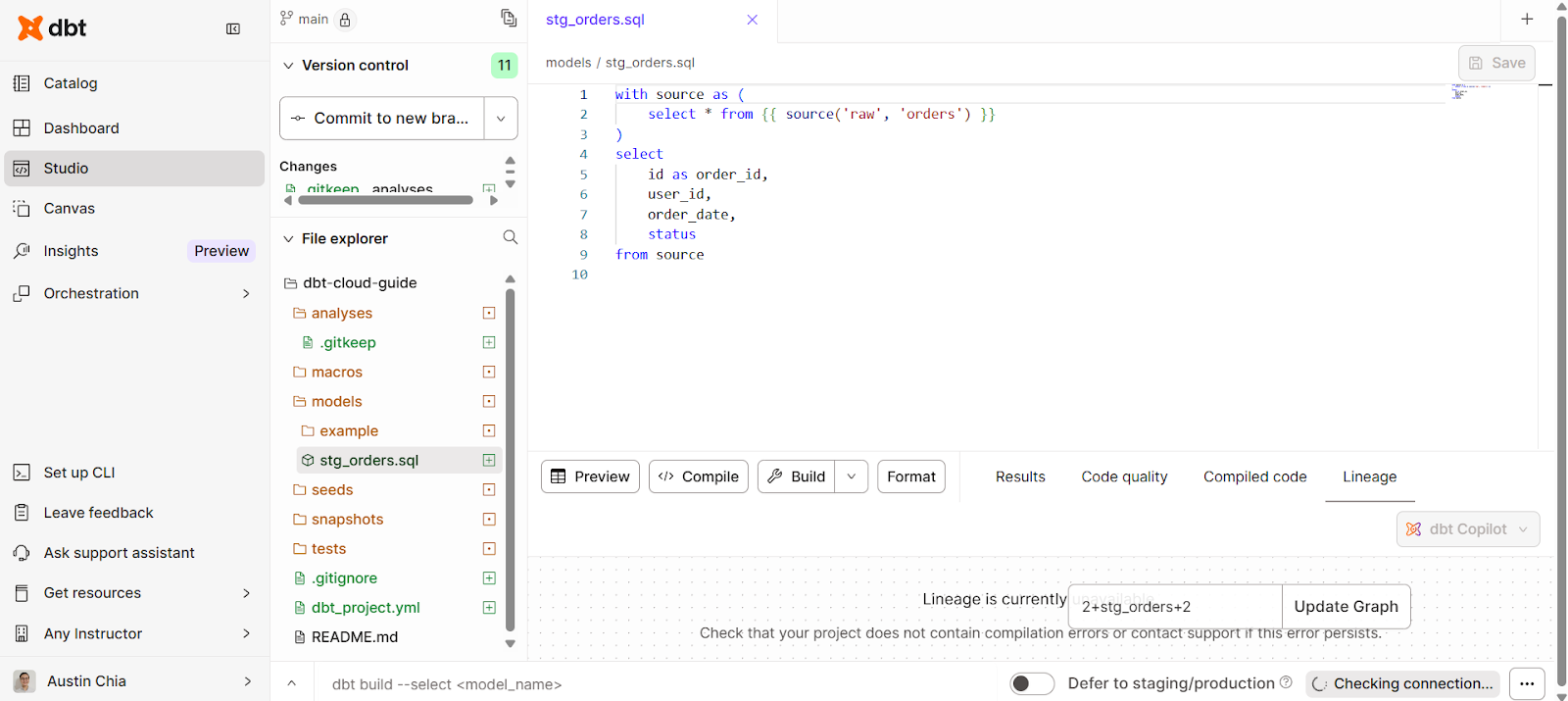Viewport: 1568px width, 701px height.
Task: Collapse the File explorer section
Action: [x=288, y=238]
